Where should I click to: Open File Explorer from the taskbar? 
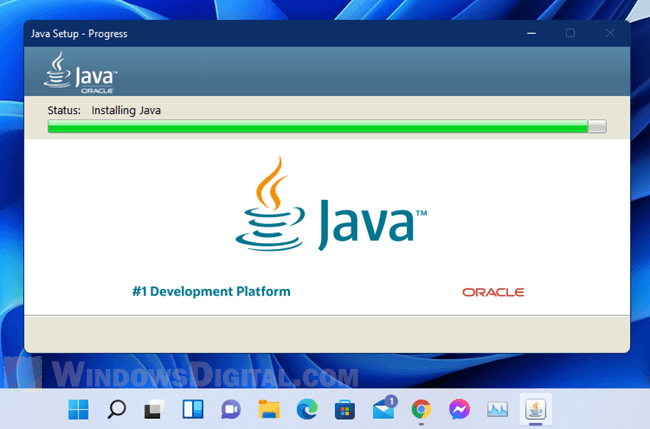click(x=269, y=410)
